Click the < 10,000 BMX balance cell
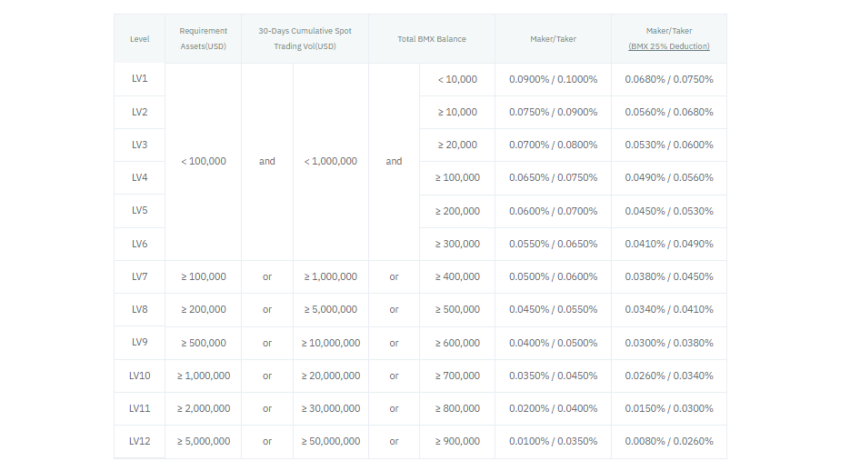Image resolution: width=850 pixels, height=471 pixels. coord(457,79)
